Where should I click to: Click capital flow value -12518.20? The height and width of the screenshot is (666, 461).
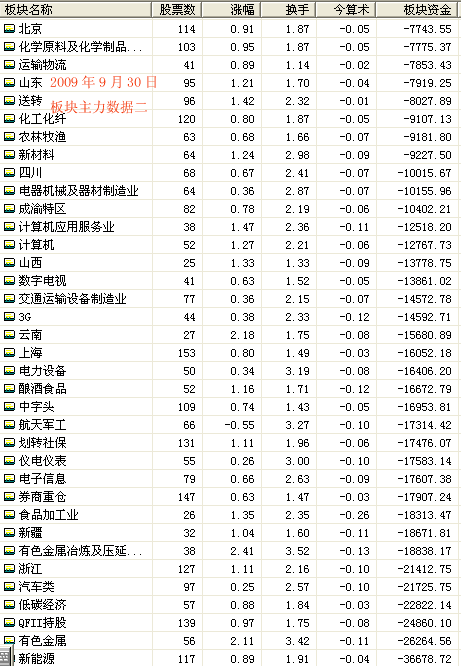click(424, 227)
